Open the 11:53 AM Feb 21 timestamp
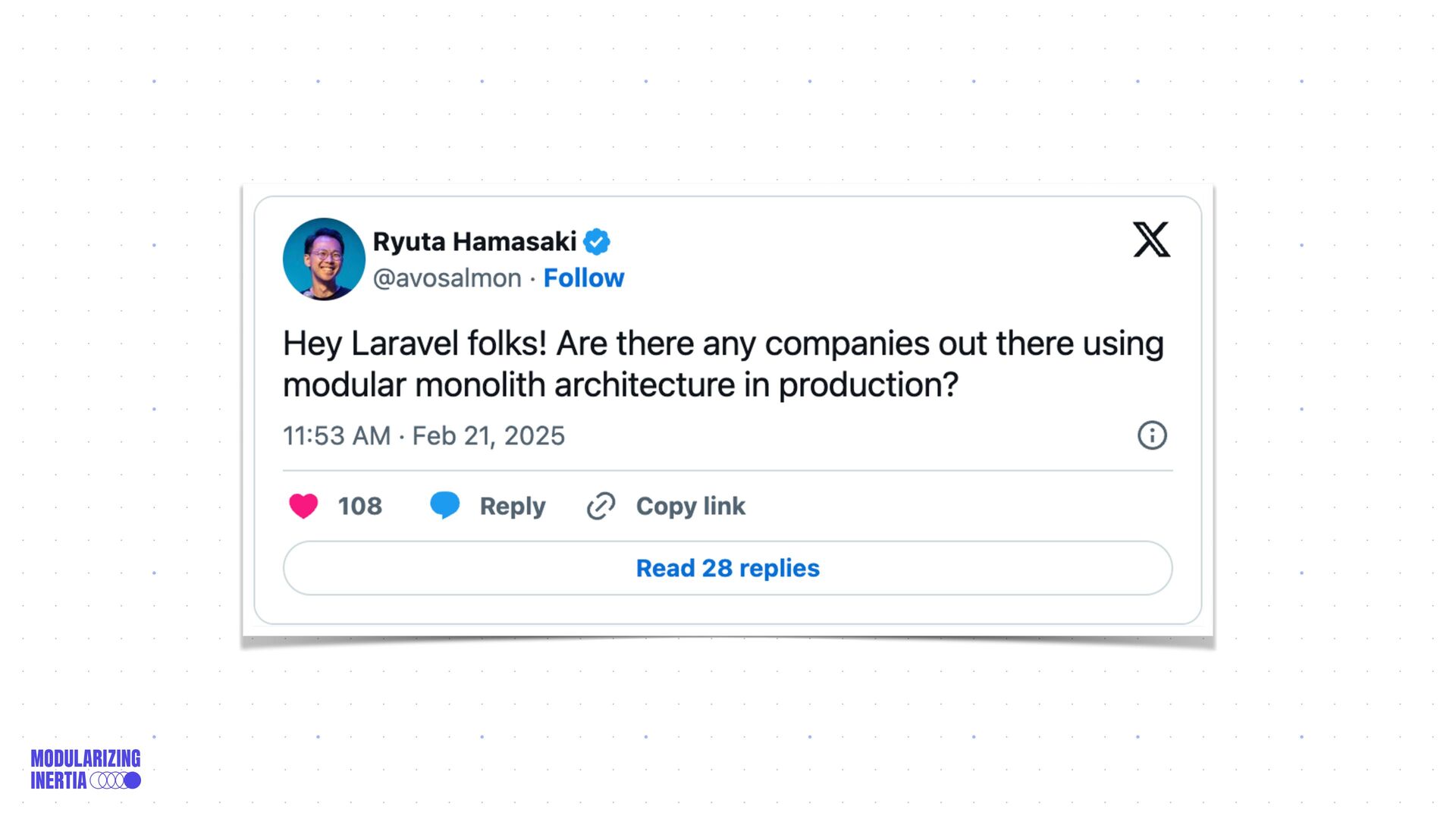 (423, 436)
